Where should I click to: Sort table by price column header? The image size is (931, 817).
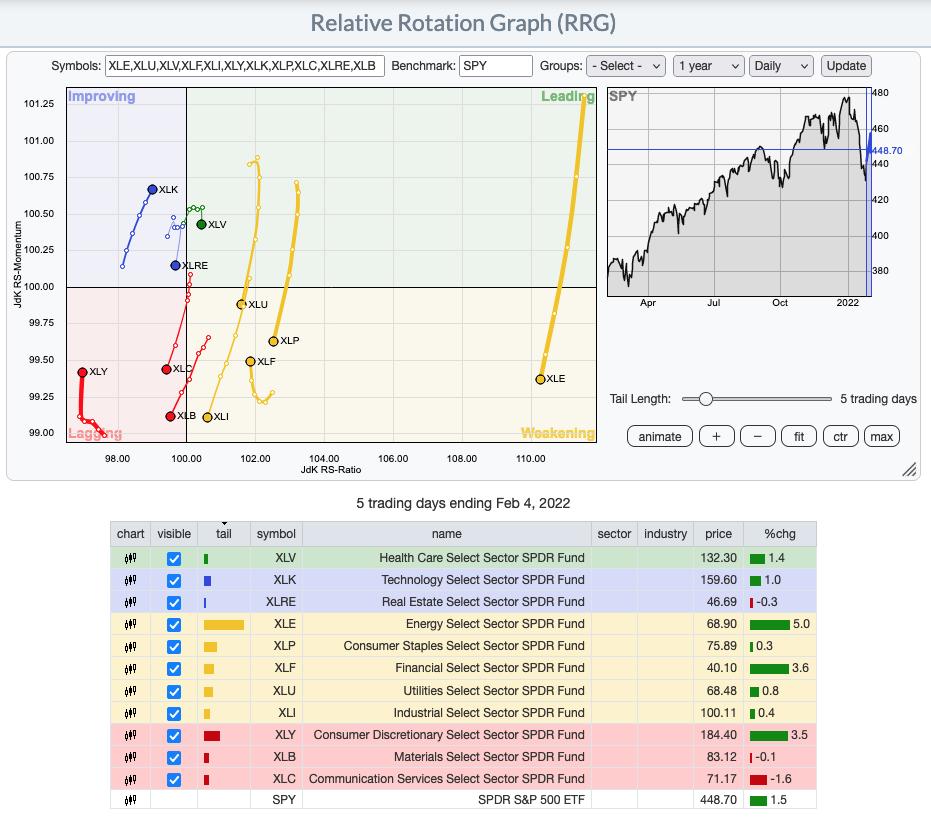[718, 534]
